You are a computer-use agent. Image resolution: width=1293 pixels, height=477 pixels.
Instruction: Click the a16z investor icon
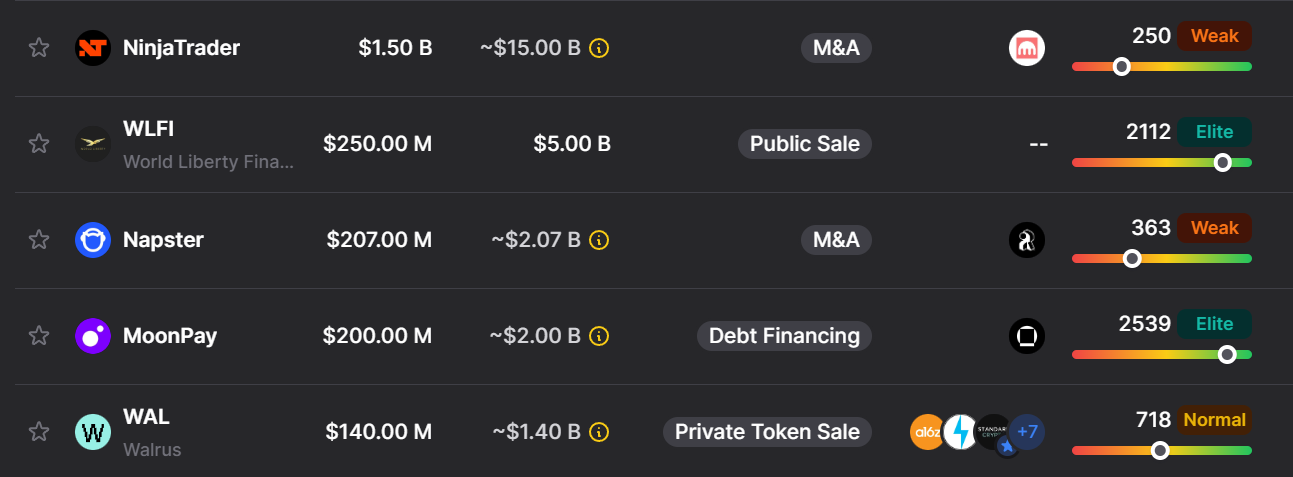point(927,432)
